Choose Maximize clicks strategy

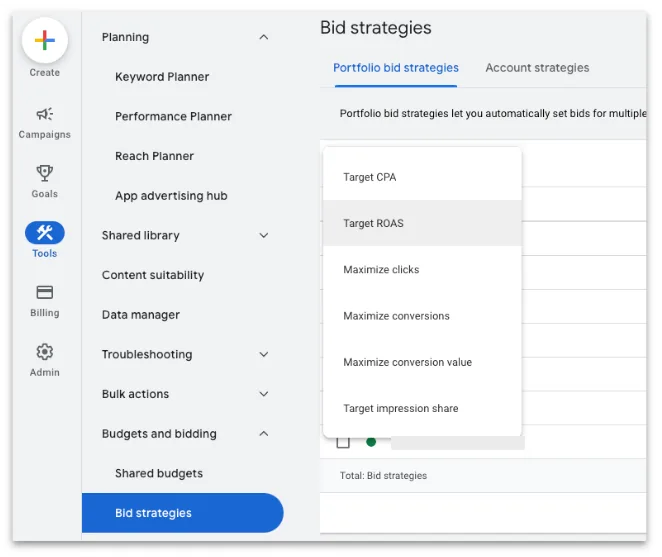click(x=422, y=269)
